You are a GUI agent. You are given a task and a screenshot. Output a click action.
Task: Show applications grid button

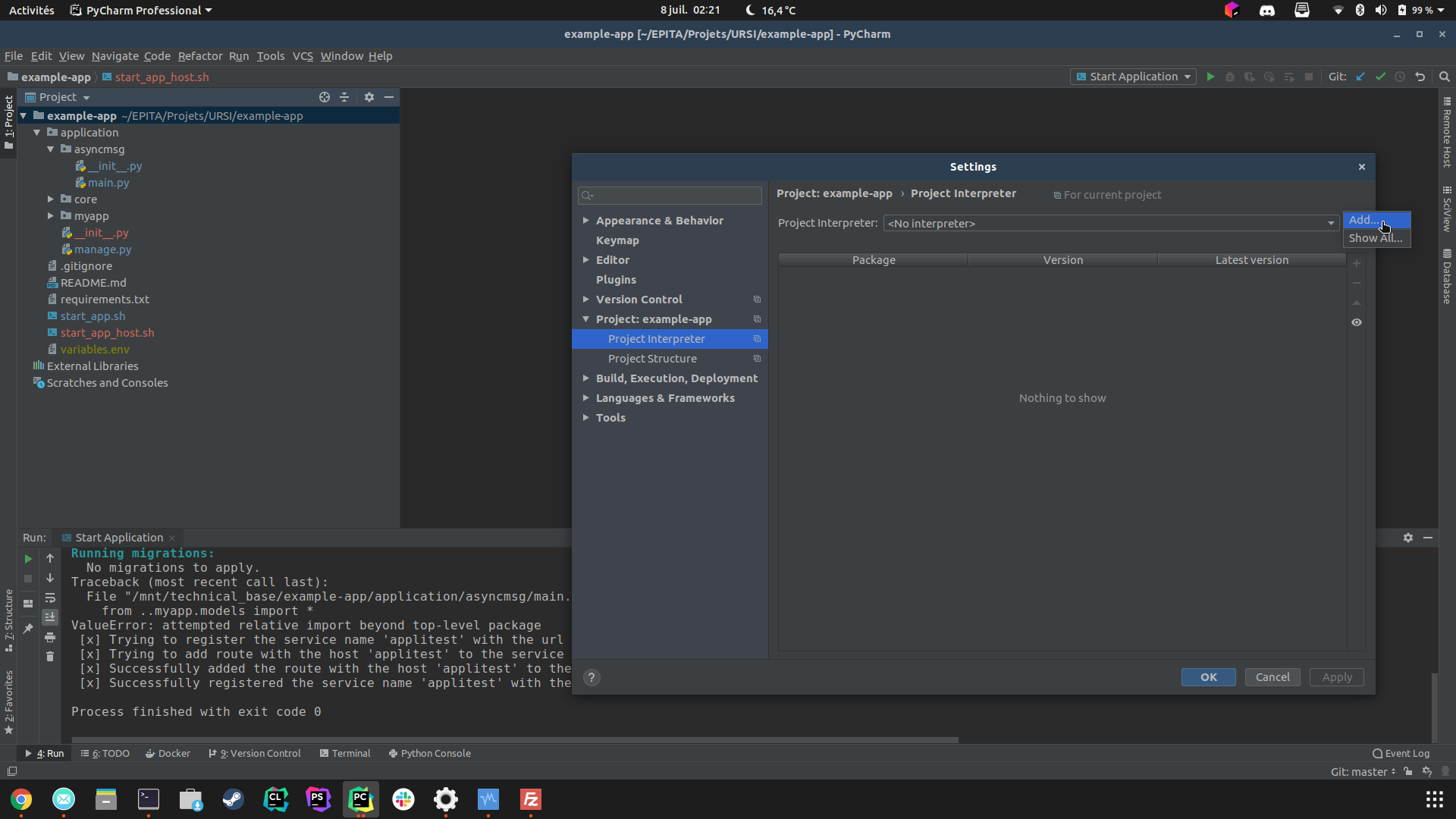1434,799
